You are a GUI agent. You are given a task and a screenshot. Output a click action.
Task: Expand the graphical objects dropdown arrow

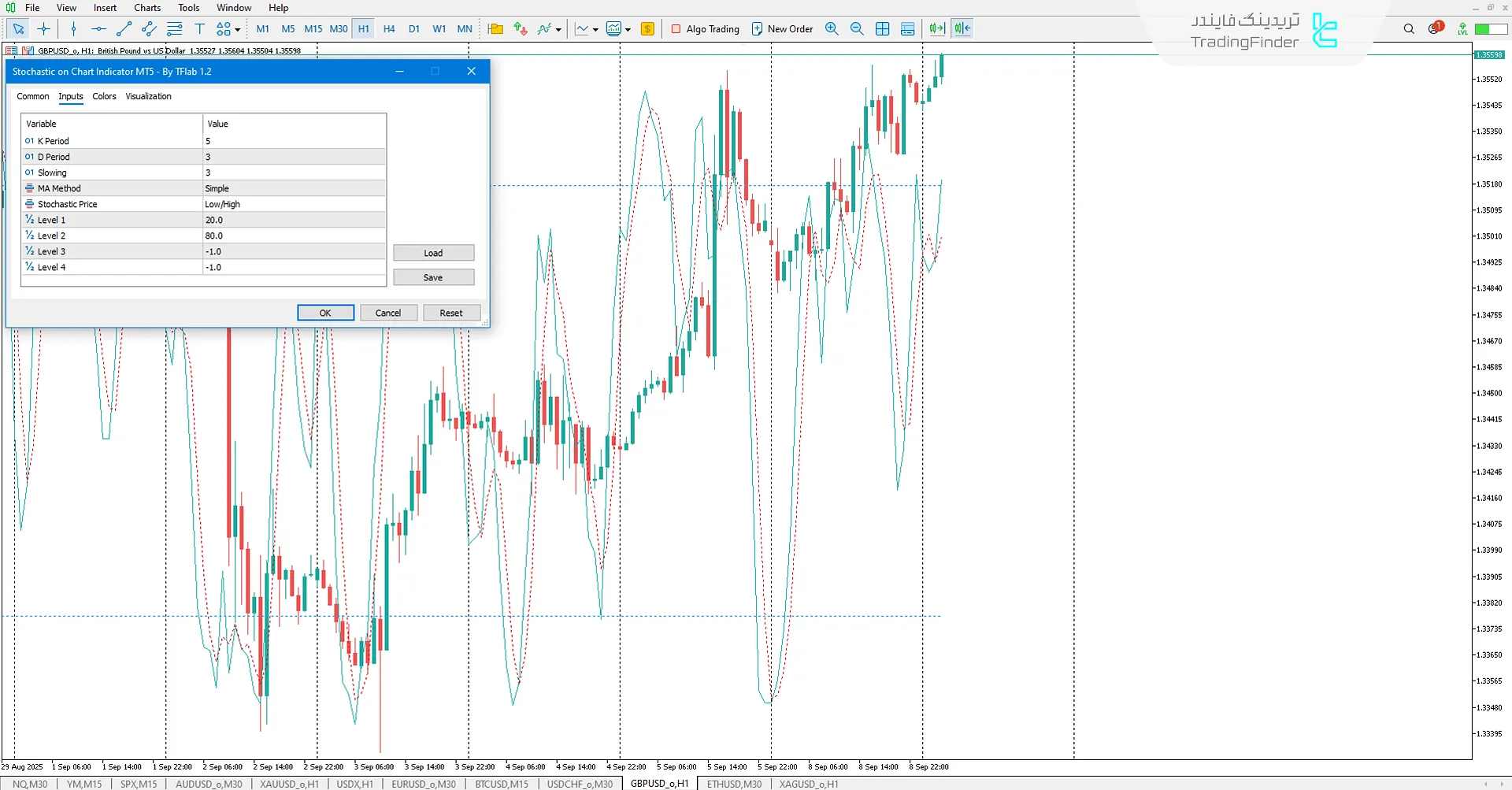tap(237, 28)
